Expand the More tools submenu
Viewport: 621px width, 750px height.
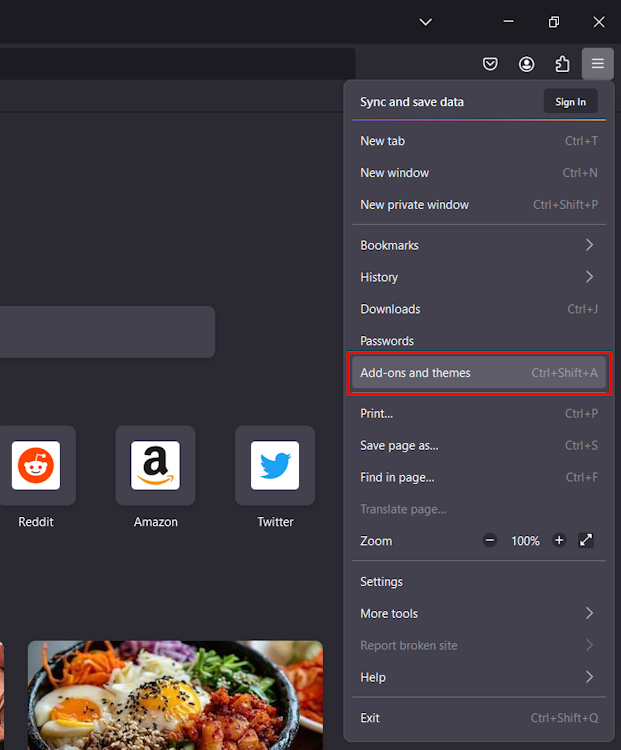(479, 613)
